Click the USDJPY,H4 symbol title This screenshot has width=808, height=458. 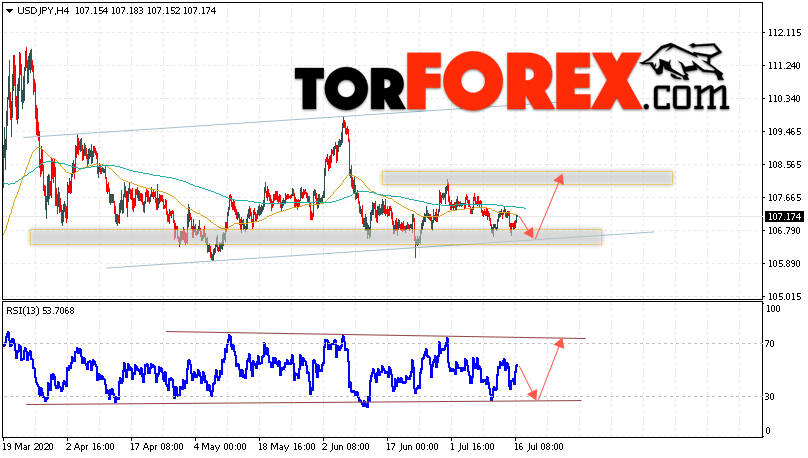[44, 11]
